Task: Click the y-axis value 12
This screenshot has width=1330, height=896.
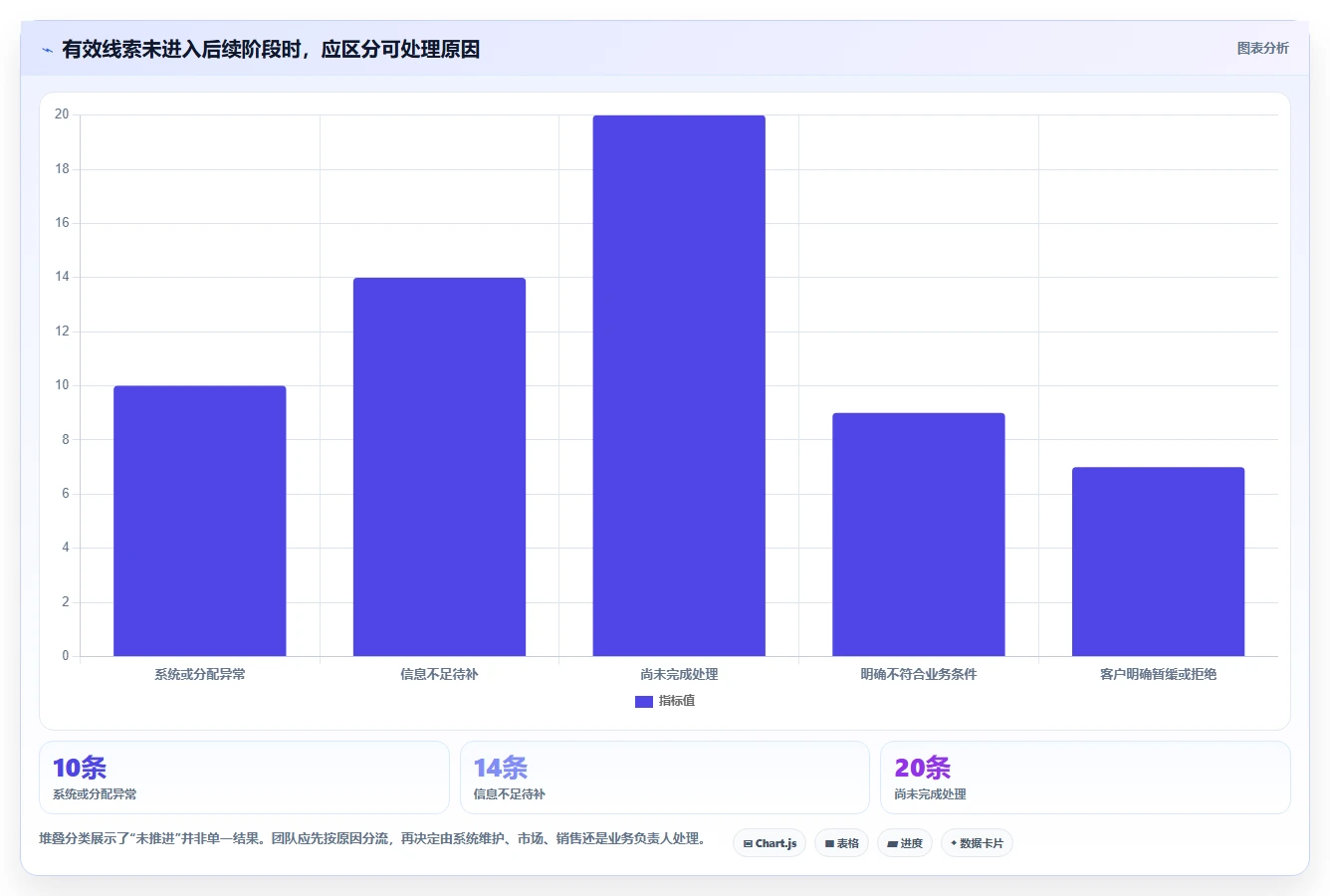Action: (x=62, y=332)
